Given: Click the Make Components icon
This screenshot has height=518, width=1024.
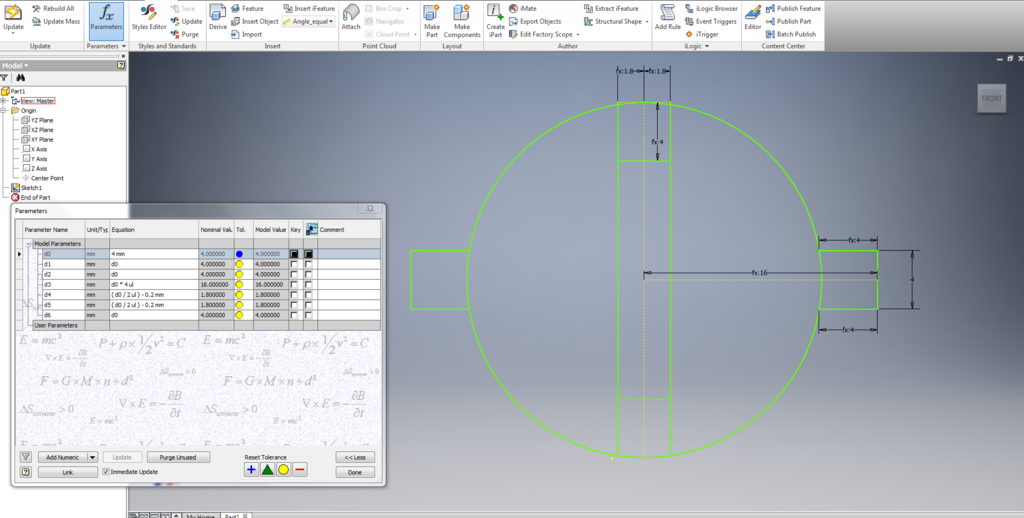Looking at the screenshot, I should (462, 21).
